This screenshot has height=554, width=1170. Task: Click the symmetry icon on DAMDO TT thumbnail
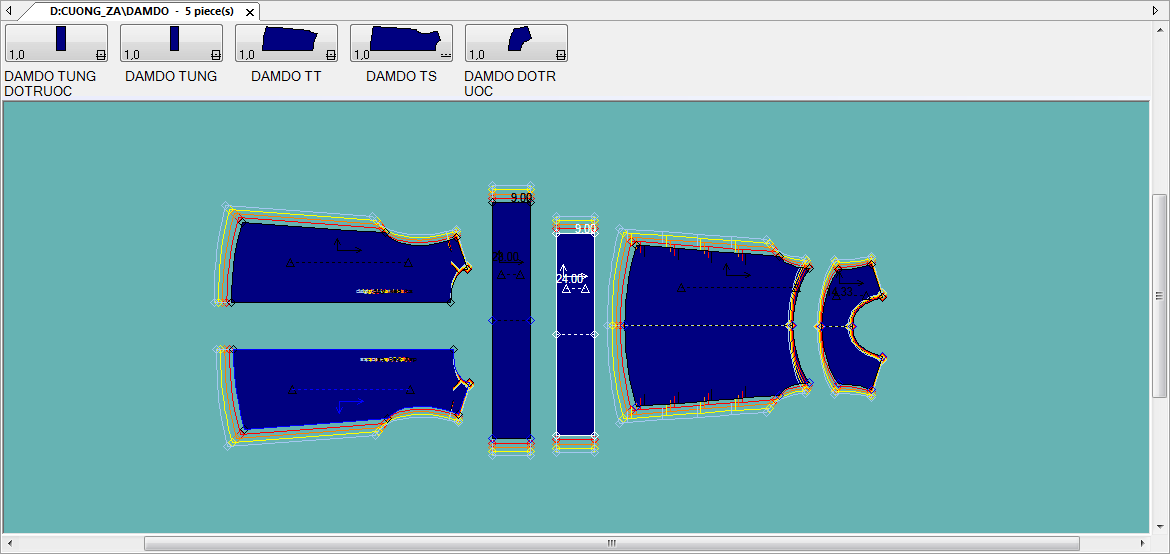330,55
